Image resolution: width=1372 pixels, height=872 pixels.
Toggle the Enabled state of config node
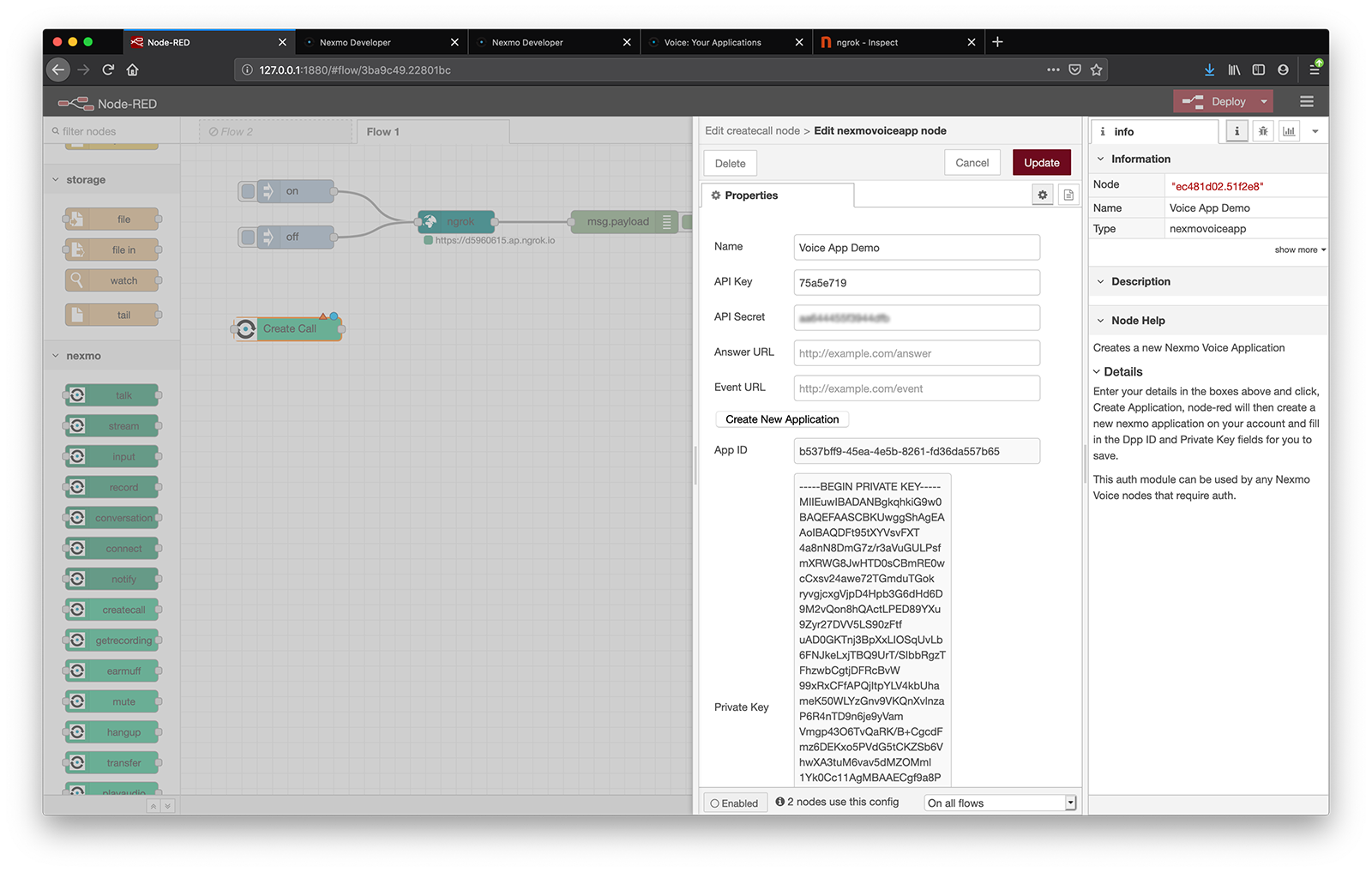tap(735, 803)
